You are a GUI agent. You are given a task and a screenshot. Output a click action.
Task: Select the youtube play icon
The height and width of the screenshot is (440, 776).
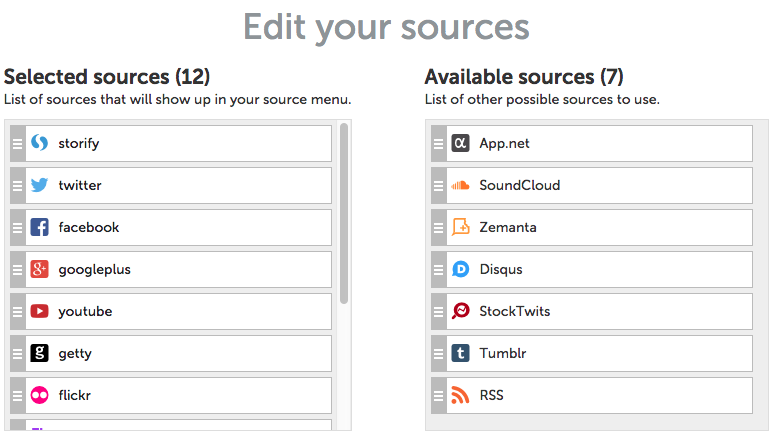[x=40, y=311]
